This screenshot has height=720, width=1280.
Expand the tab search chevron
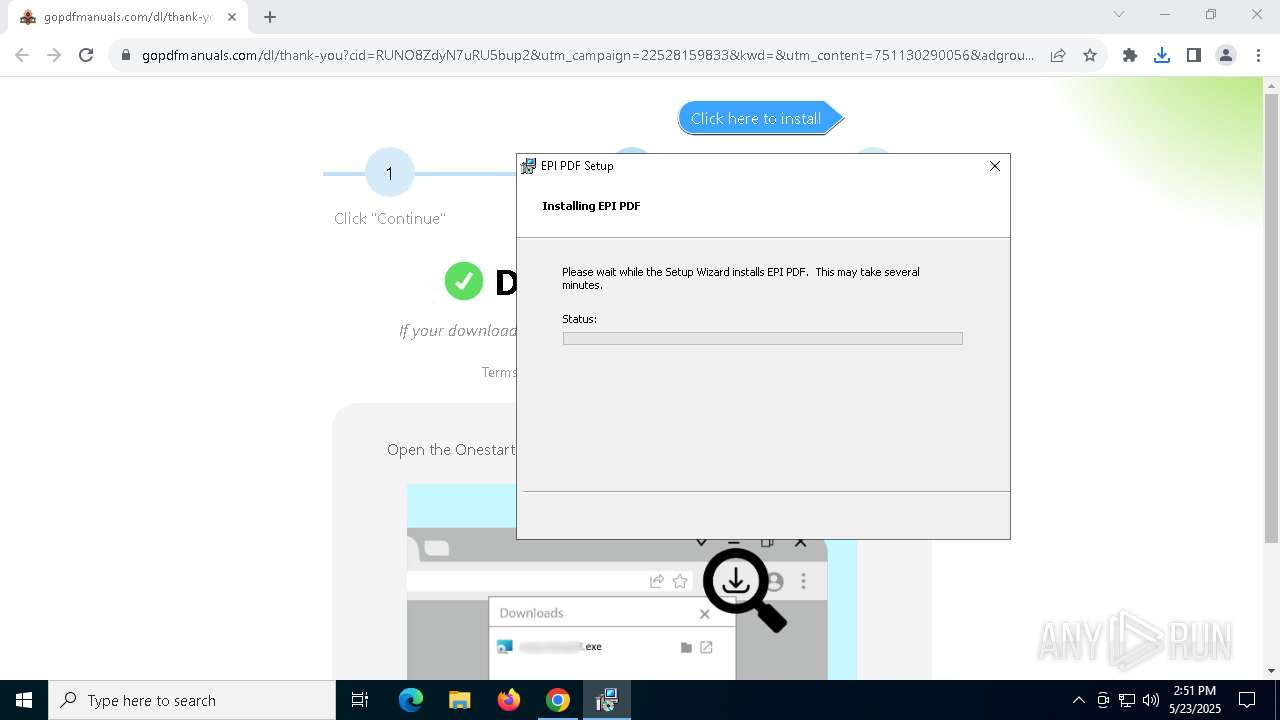point(1119,14)
